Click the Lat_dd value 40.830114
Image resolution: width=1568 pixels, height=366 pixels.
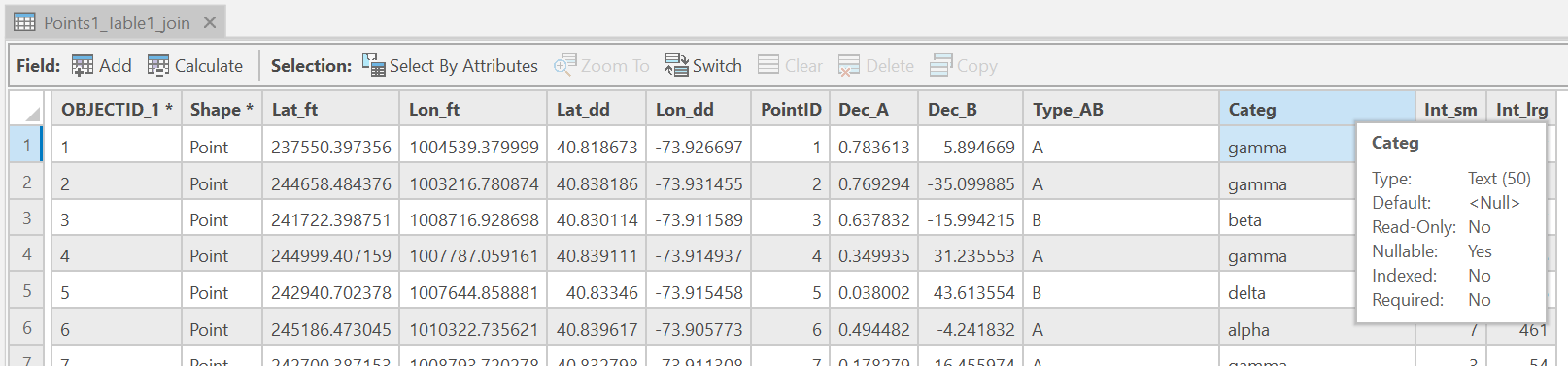click(597, 219)
